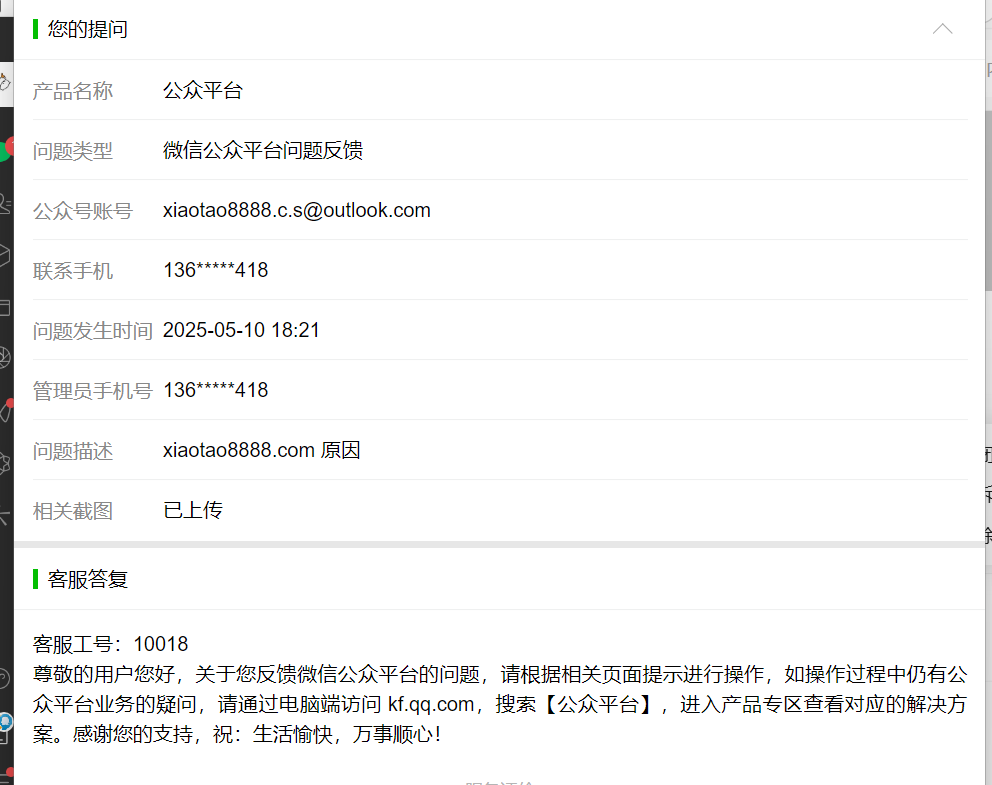Click the 联系手机 number 136*****418

coord(216,270)
